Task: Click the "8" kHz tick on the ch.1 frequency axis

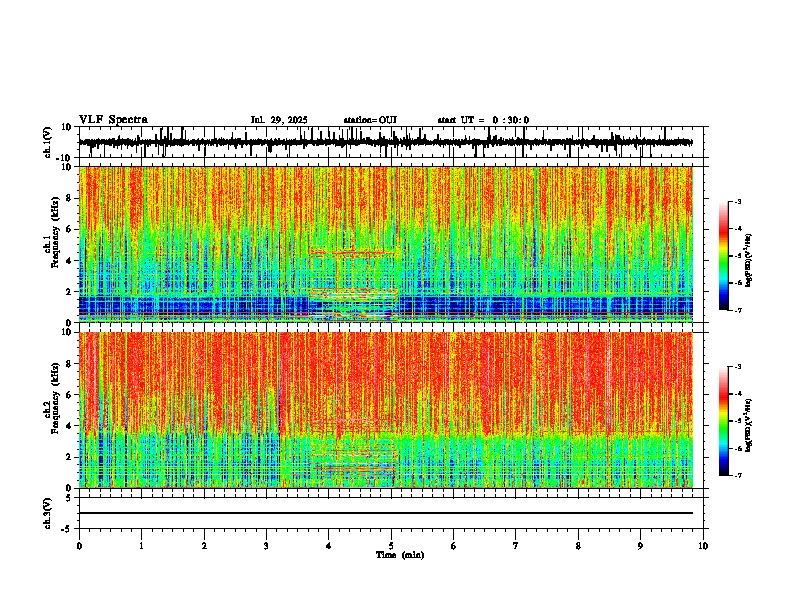Action: pos(69,198)
